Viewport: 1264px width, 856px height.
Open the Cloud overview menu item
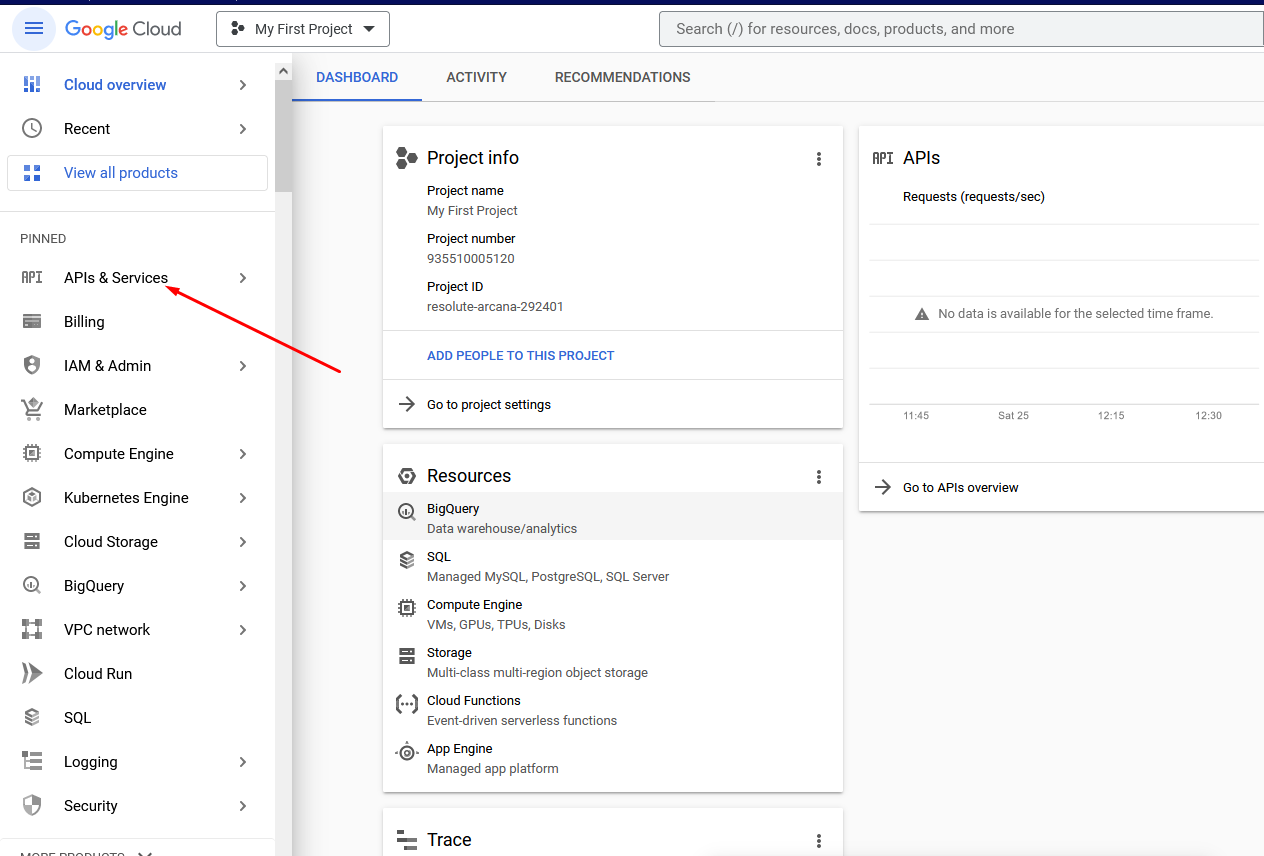[x=137, y=85]
